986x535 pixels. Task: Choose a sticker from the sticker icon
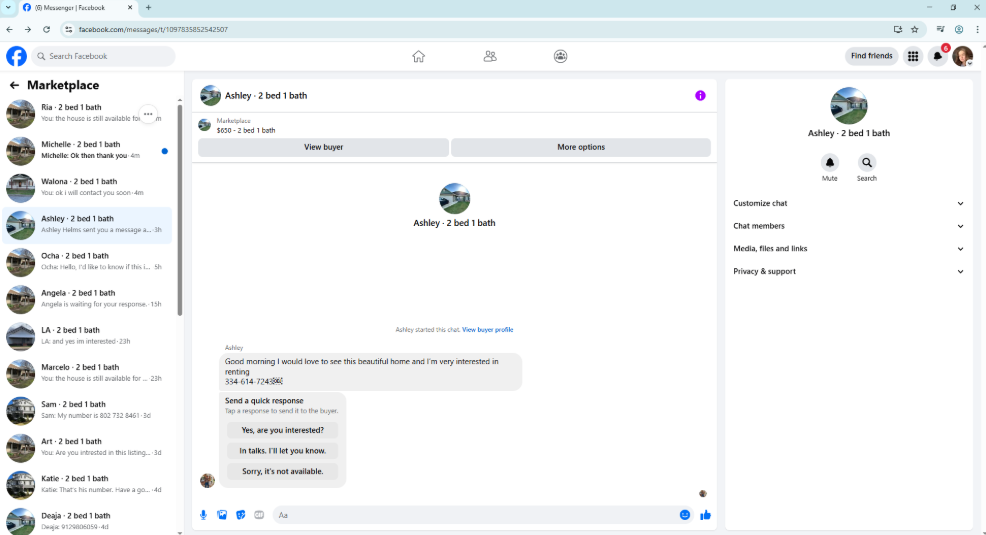[x=240, y=515]
